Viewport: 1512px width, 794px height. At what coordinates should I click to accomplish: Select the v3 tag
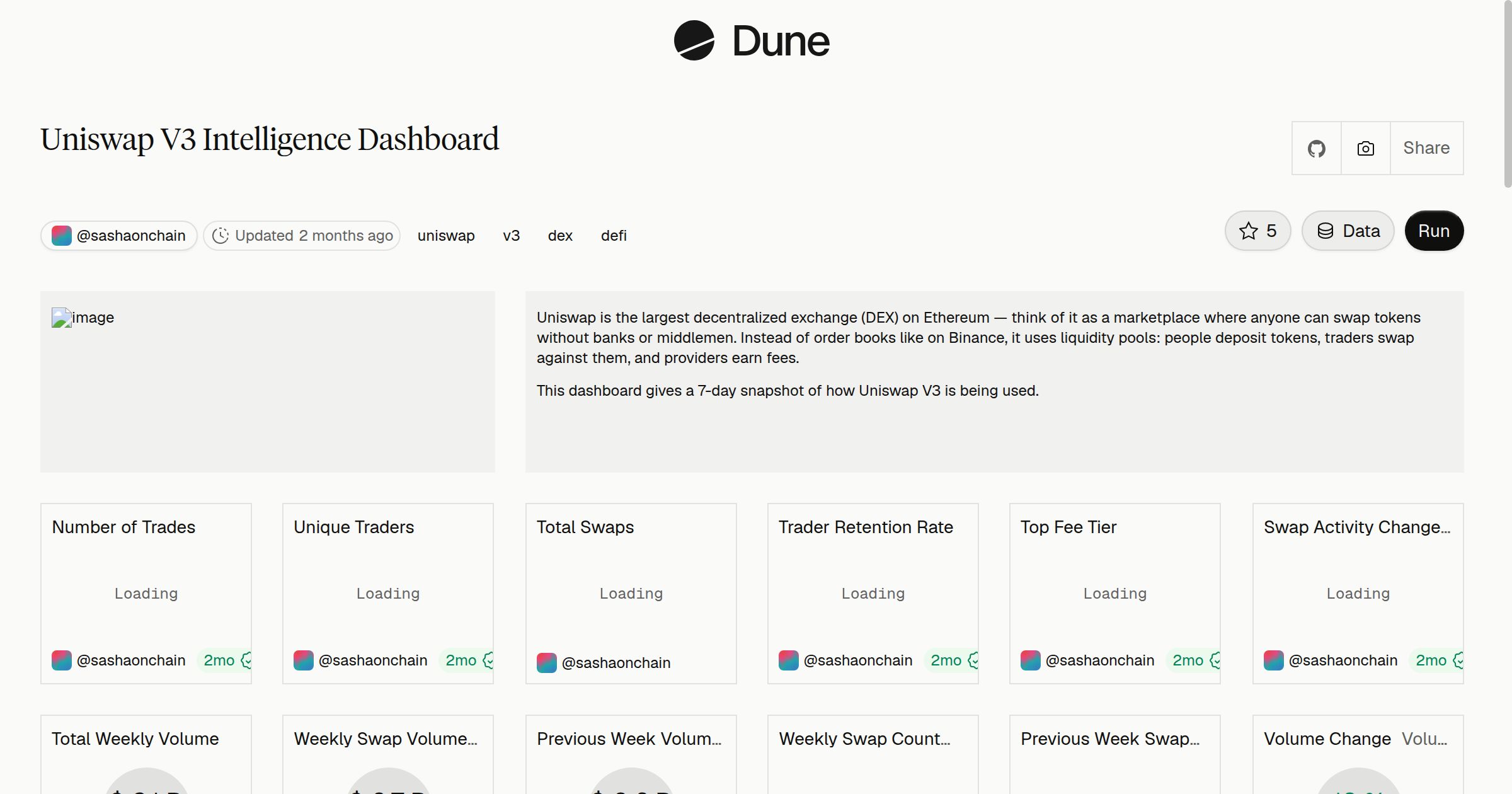512,236
